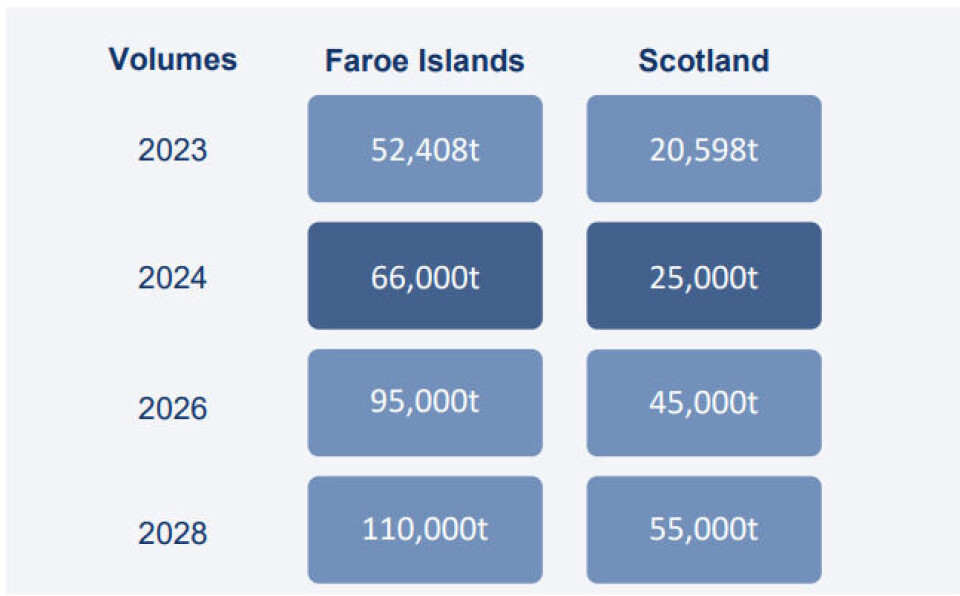Click the Volumes column header
Image resolution: width=960 pixels, height=596 pixels.
click(173, 59)
